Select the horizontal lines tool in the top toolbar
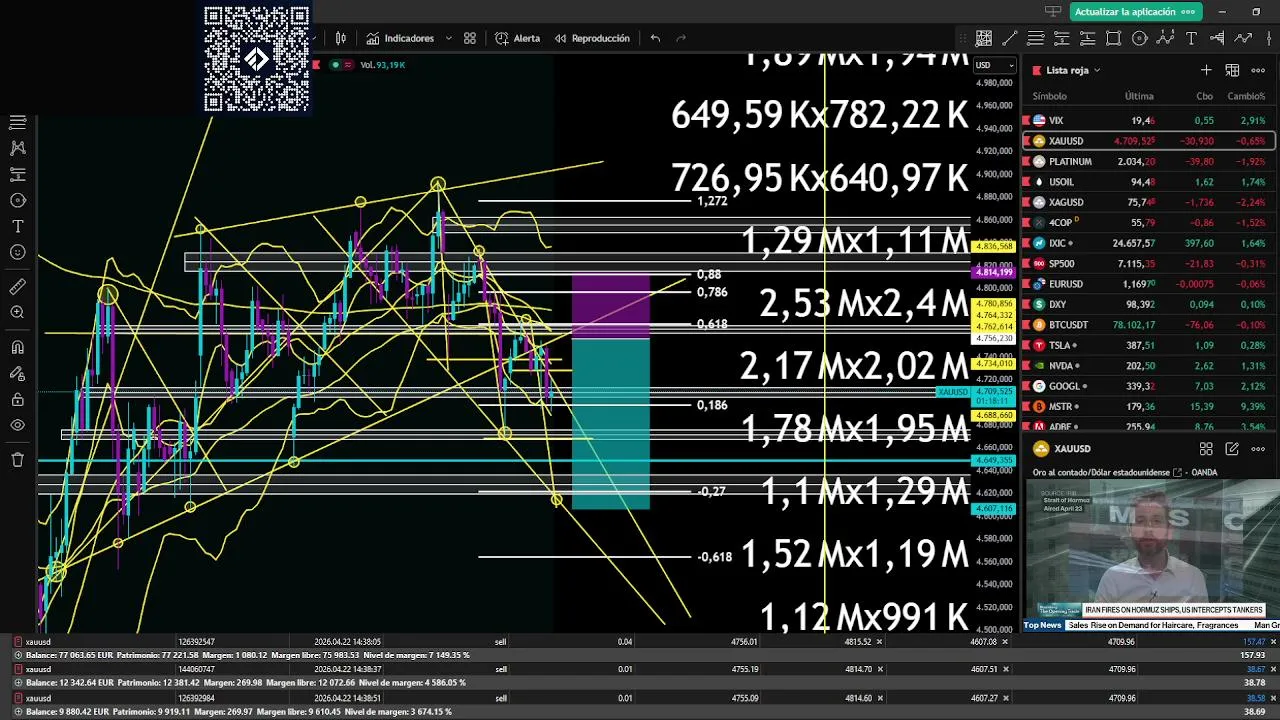1280x720 pixels. pos(1036,38)
